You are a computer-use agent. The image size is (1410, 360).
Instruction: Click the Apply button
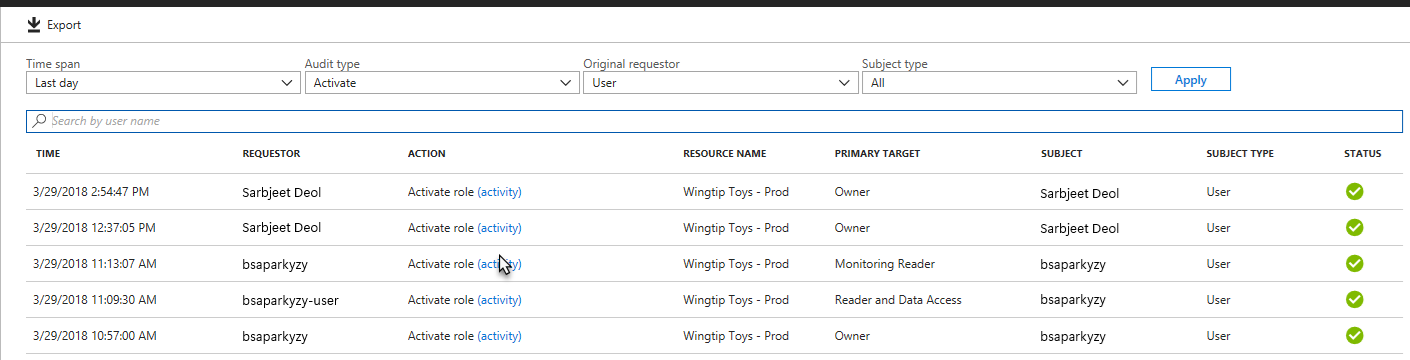tap(1190, 80)
